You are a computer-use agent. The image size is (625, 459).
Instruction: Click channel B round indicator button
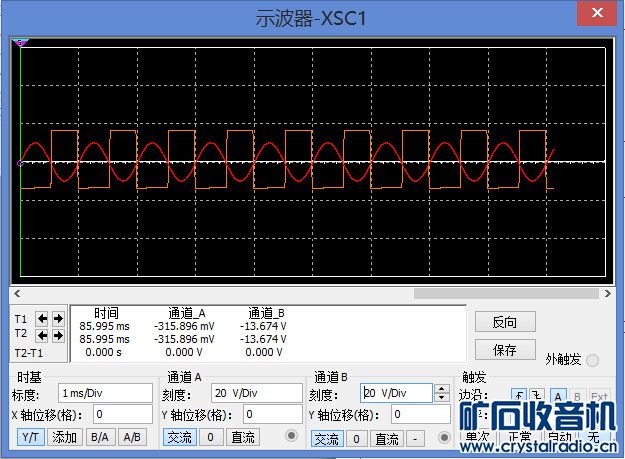[444, 437]
